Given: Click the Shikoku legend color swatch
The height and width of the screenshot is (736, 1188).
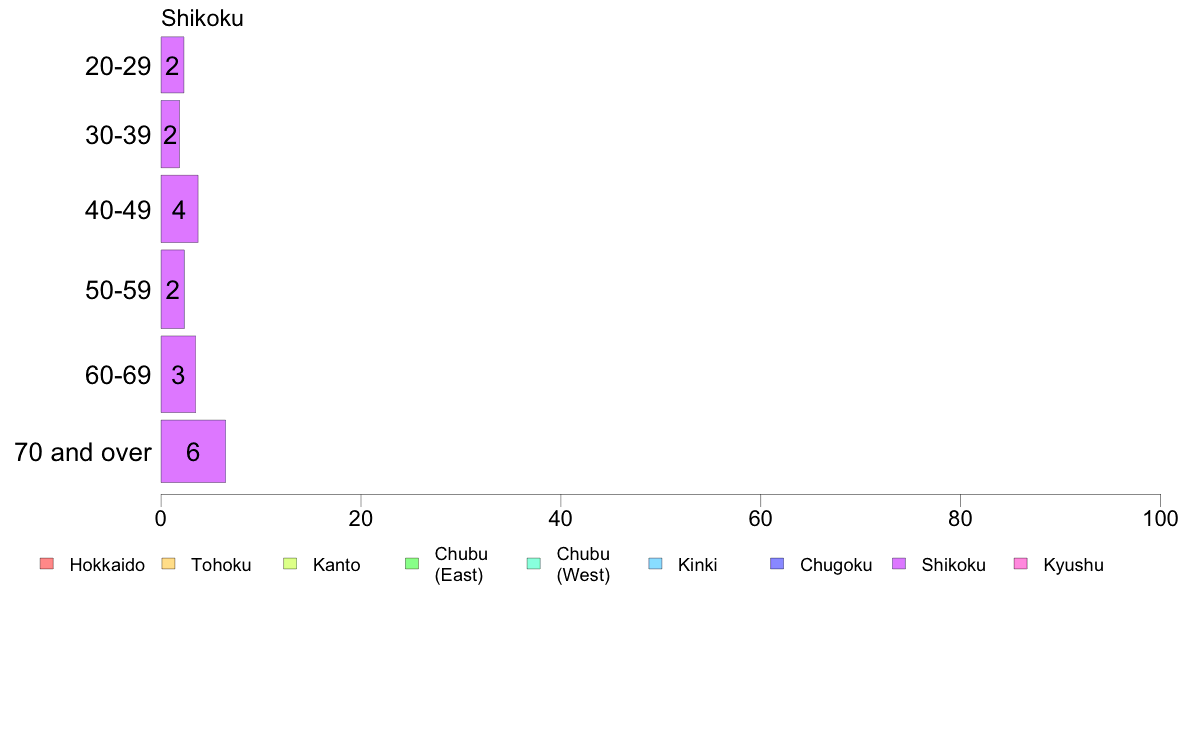Looking at the screenshot, I should (x=899, y=563).
